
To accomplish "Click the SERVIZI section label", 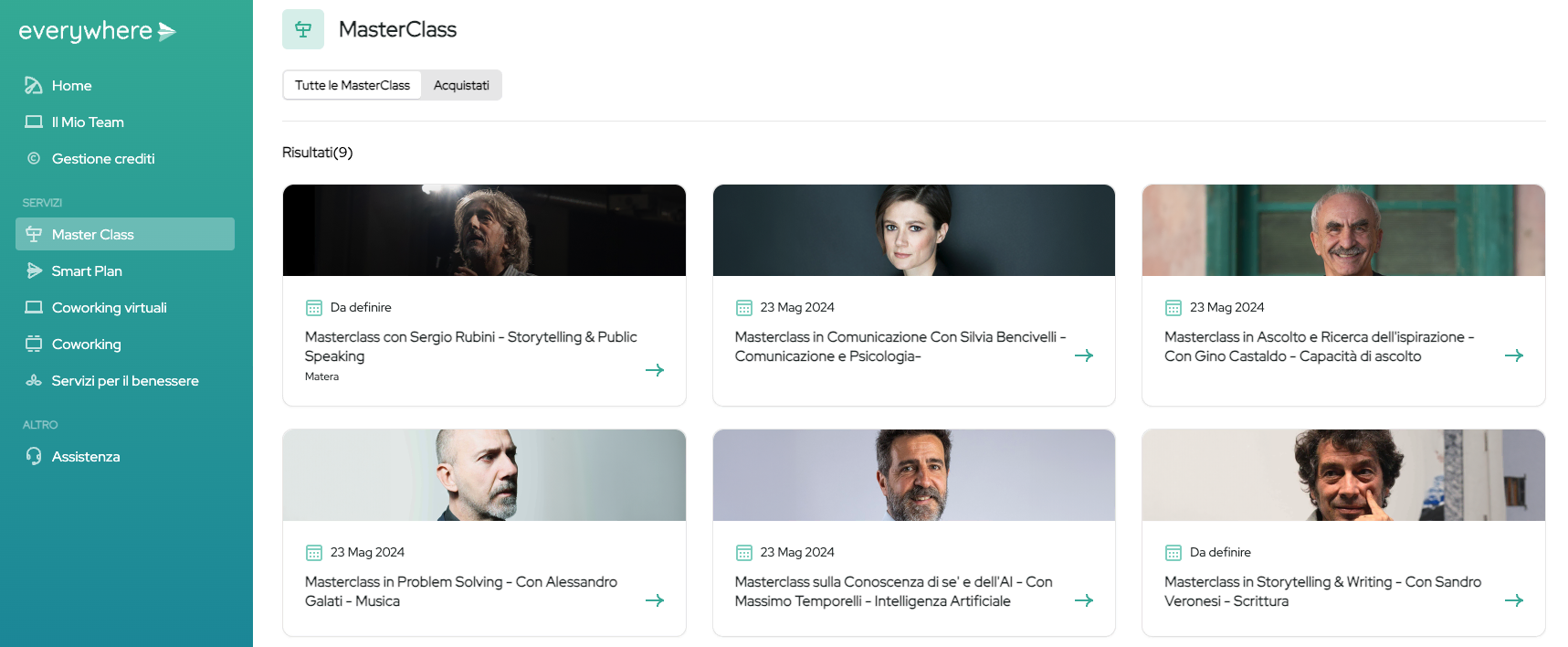I will pos(42,203).
